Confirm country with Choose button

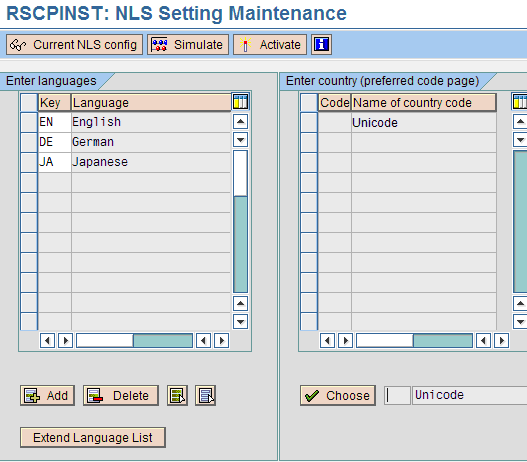(338, 395)
